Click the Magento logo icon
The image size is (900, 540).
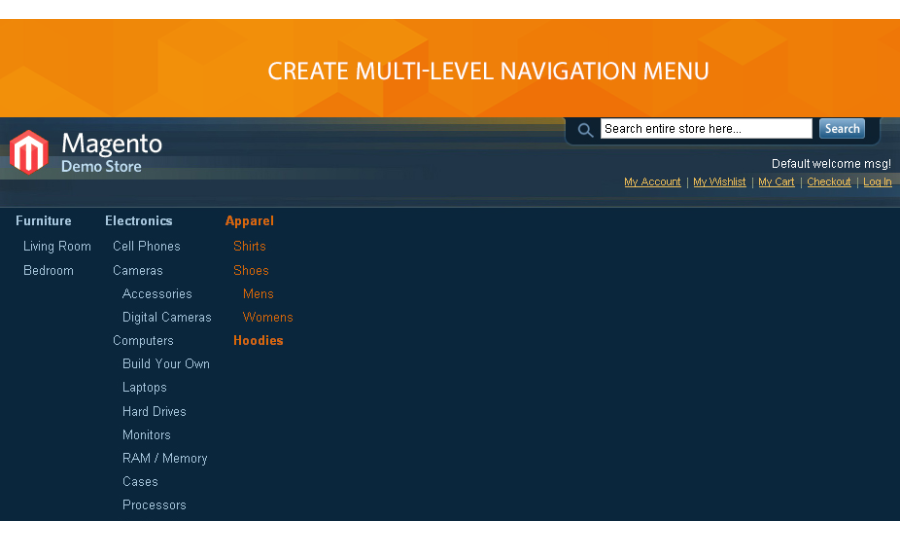click(x=29, y=153)
